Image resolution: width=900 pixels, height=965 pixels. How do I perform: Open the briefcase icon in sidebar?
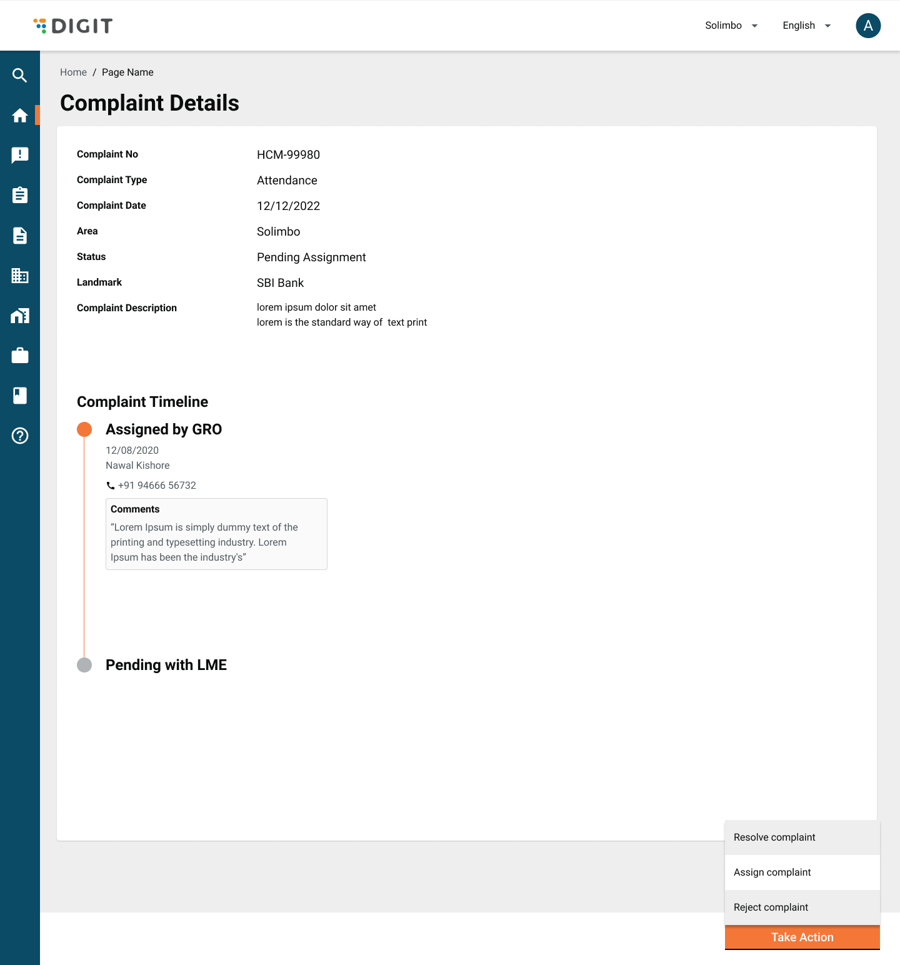(x=20, y=356)
